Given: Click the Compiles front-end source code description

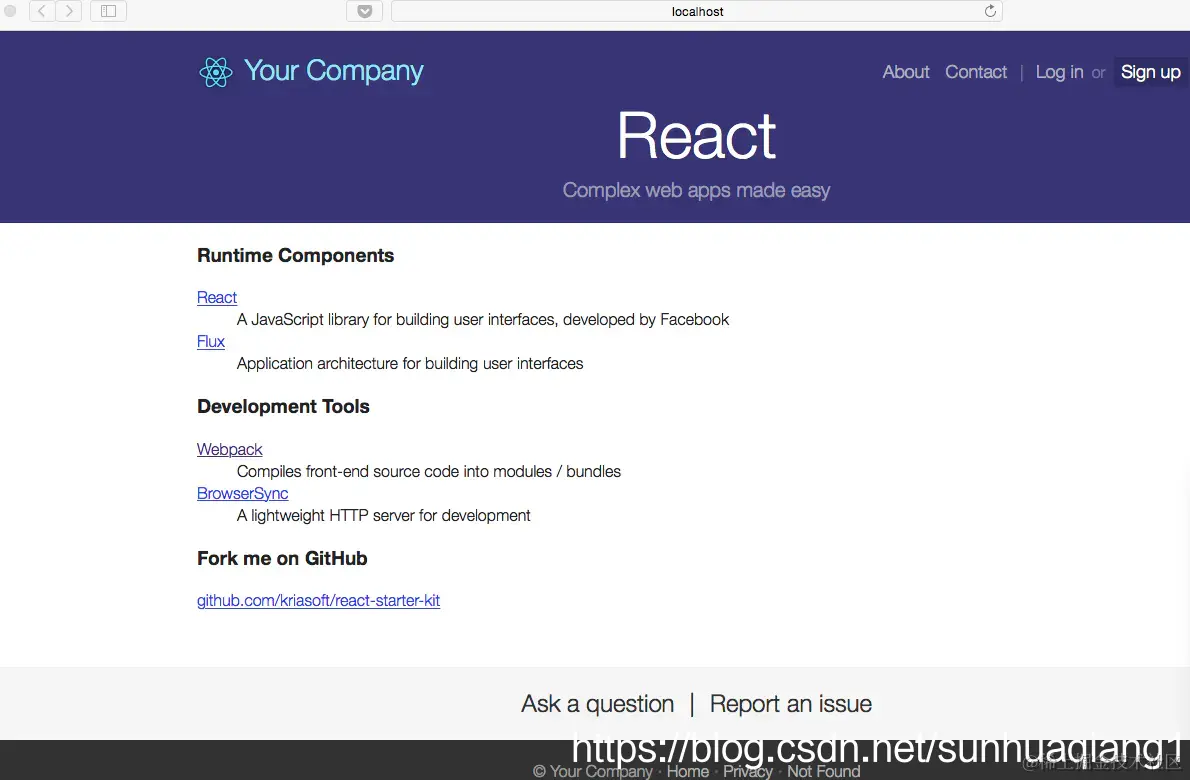Looking at the screenshot, I should [429, 472].
